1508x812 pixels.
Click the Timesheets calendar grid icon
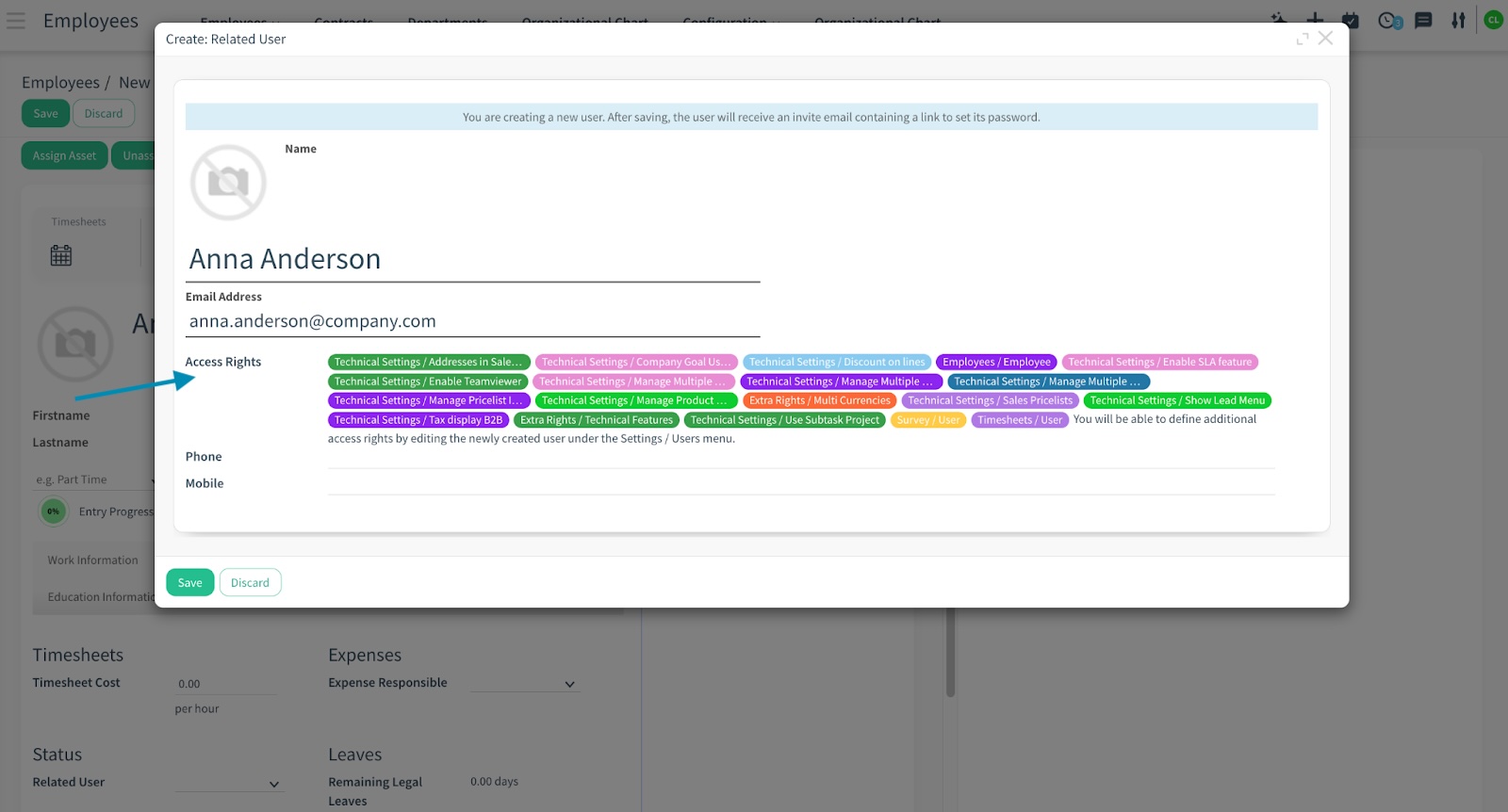[61, 255]
